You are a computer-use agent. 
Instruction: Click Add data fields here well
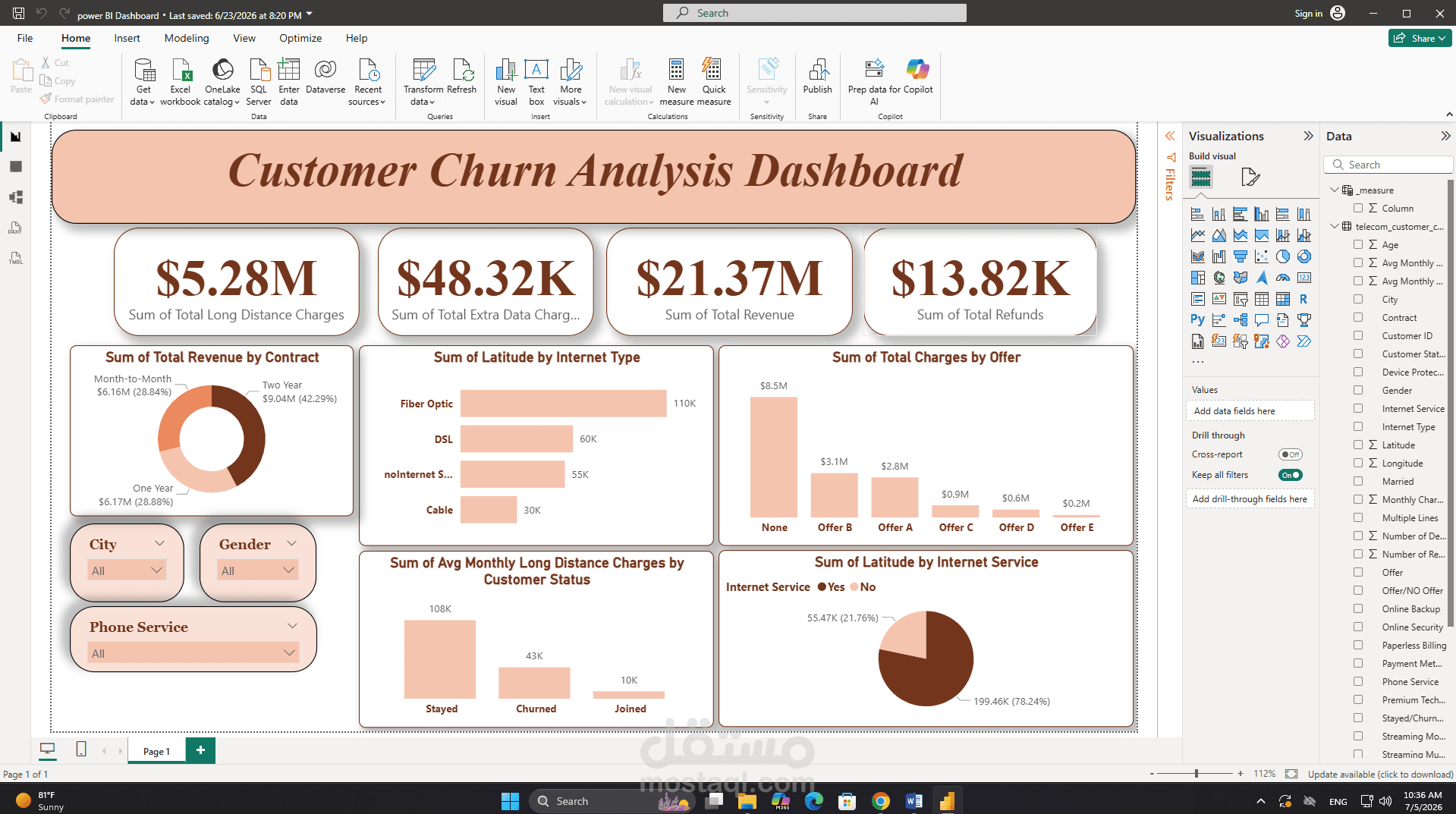click(1250, 410)
